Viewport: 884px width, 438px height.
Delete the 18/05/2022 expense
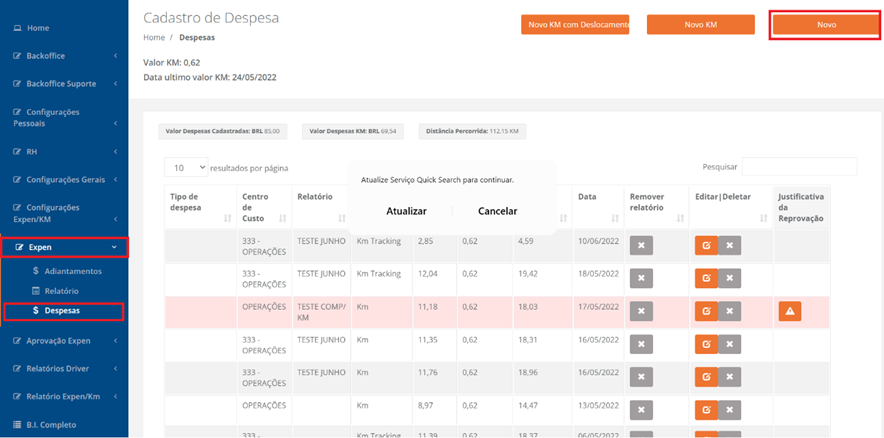coord(730,278)
